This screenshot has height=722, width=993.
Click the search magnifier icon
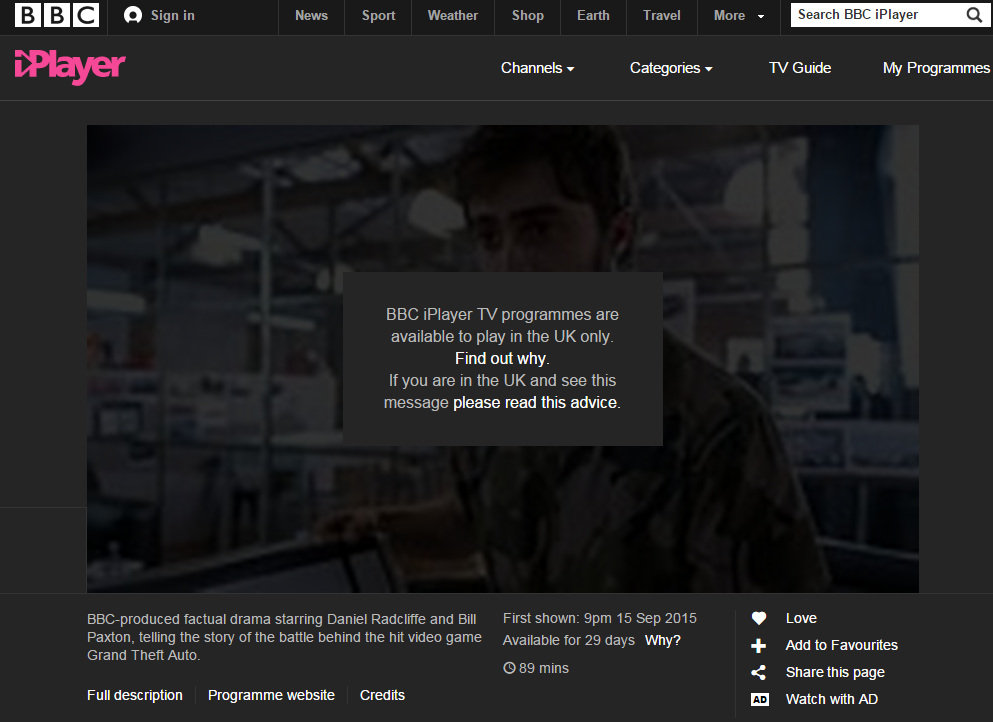pos(974,15)
